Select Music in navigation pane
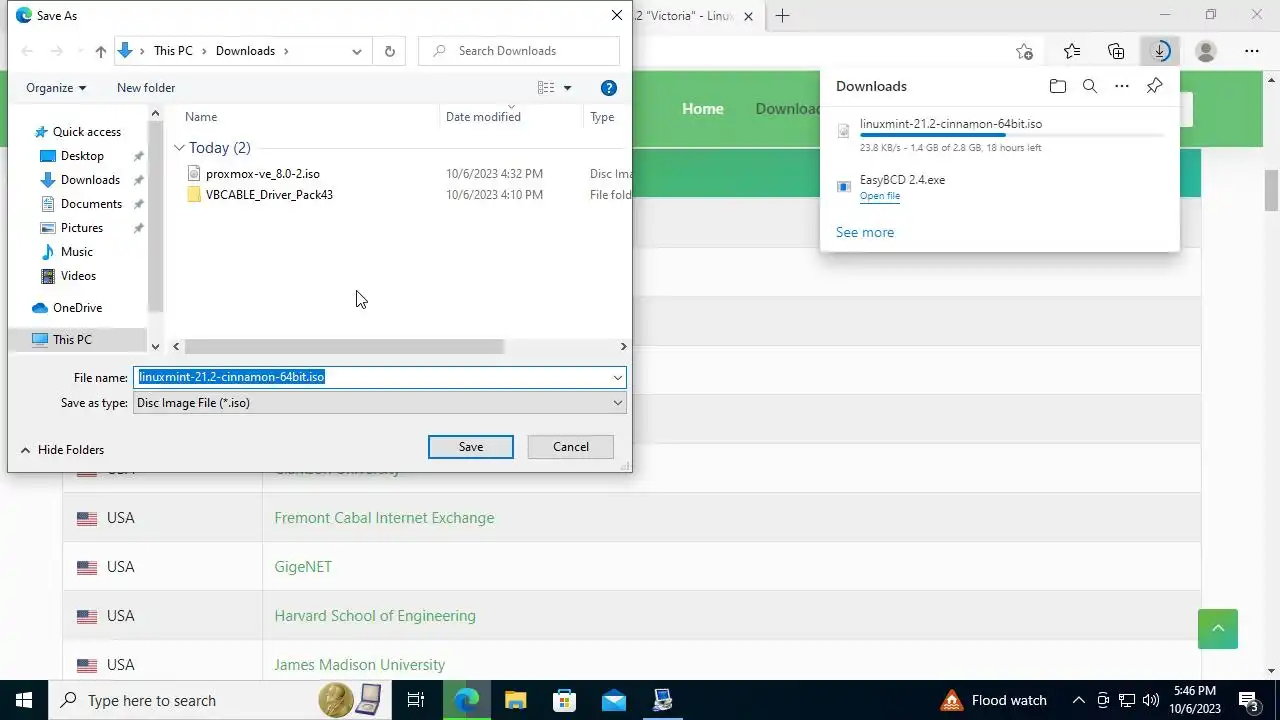Screen dimensions: 1280x720 pyautogui.click(x=76, y=252)
